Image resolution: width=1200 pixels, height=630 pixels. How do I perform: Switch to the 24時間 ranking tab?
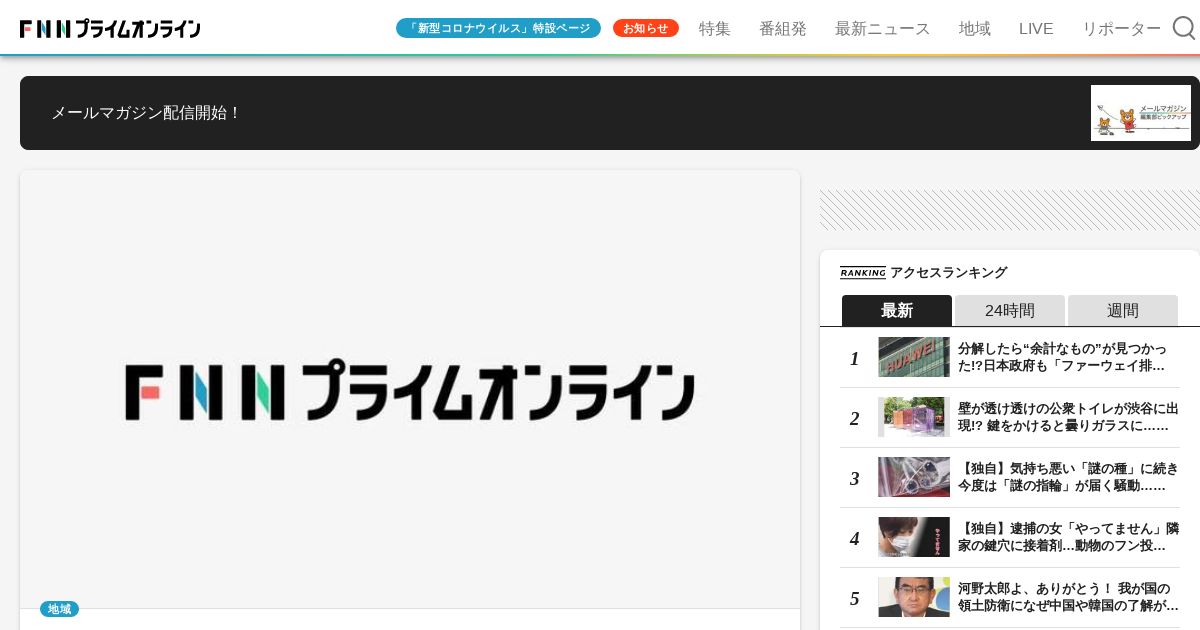click(1010, 310)
